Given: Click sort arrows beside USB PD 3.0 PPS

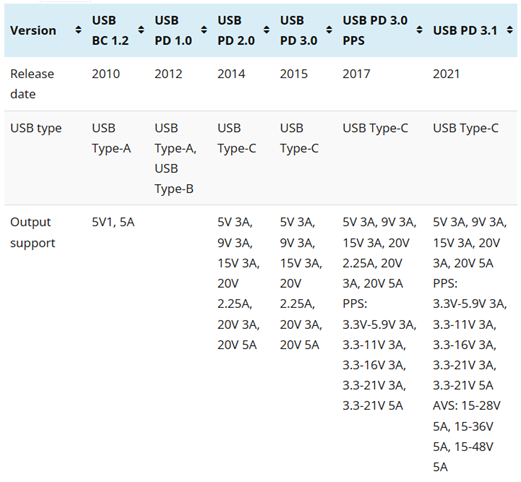Looking at the screenshot, I should coord(419,30).
